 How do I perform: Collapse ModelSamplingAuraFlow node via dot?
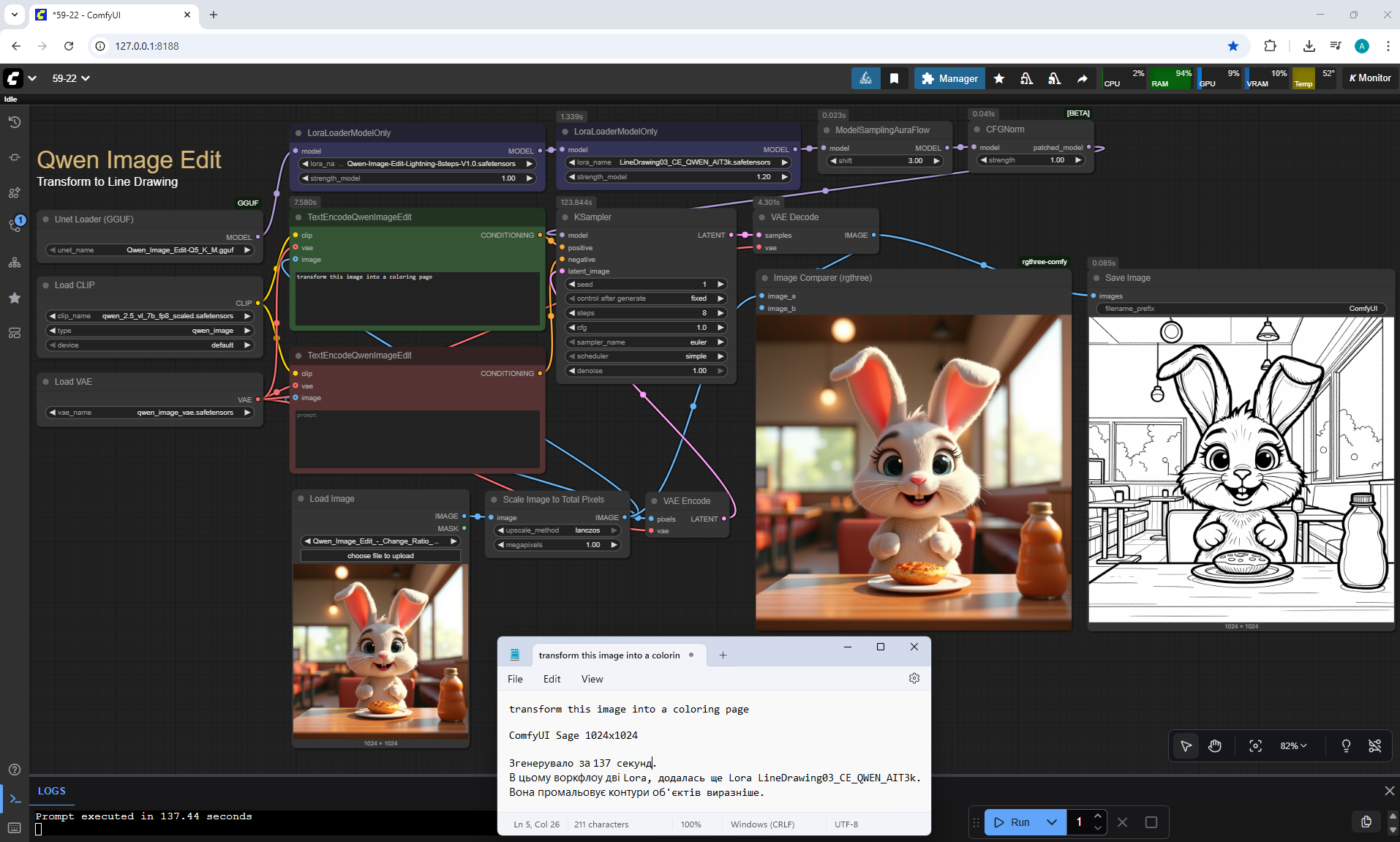coord(827,130)
